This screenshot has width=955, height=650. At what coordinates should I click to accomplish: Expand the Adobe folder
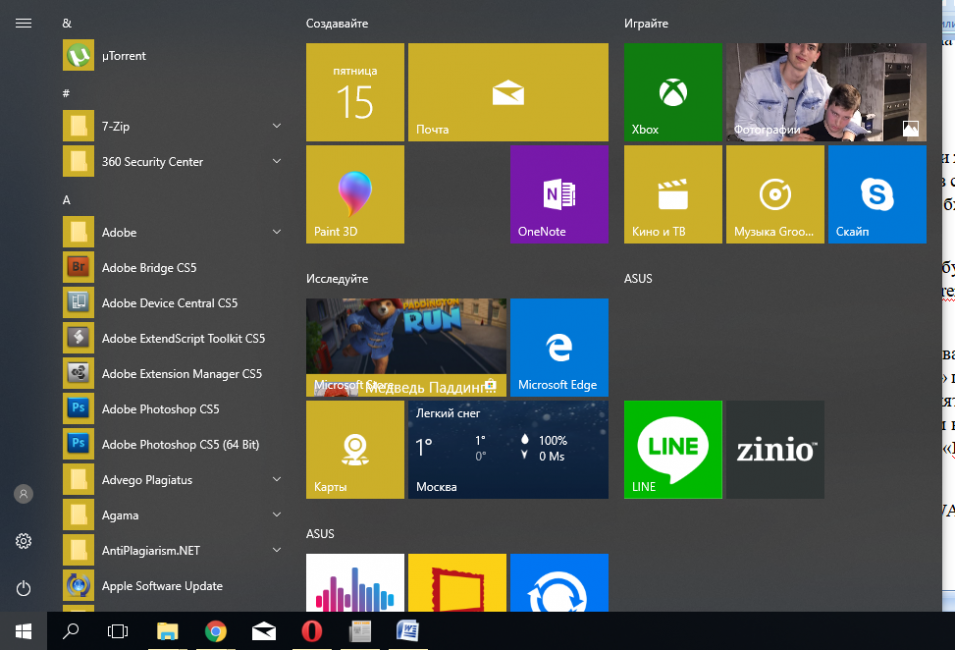[x=172, y=232]
